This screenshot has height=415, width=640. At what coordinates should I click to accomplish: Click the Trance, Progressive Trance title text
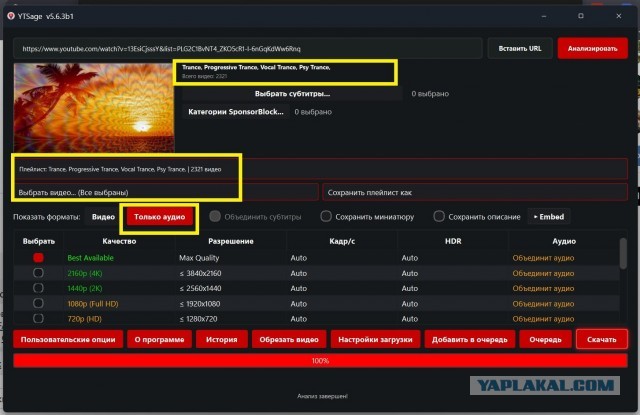coord(256,67)
